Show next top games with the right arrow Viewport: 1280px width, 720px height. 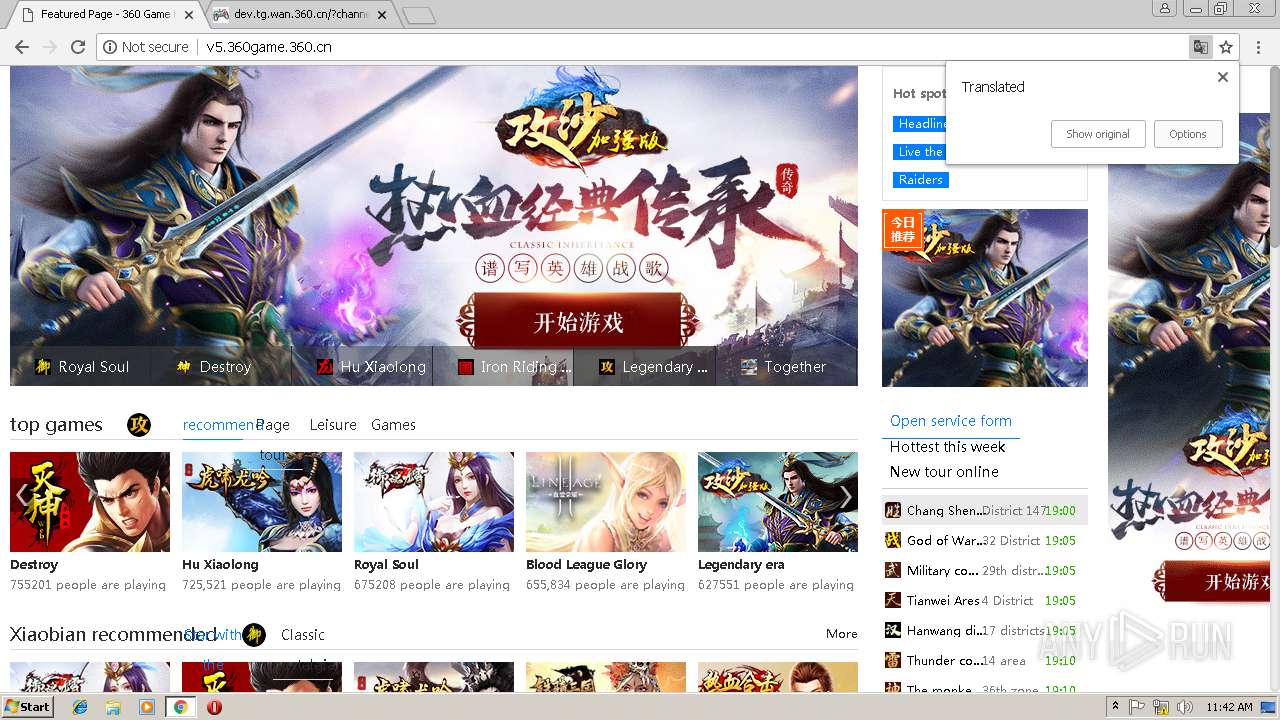(846, 497)
